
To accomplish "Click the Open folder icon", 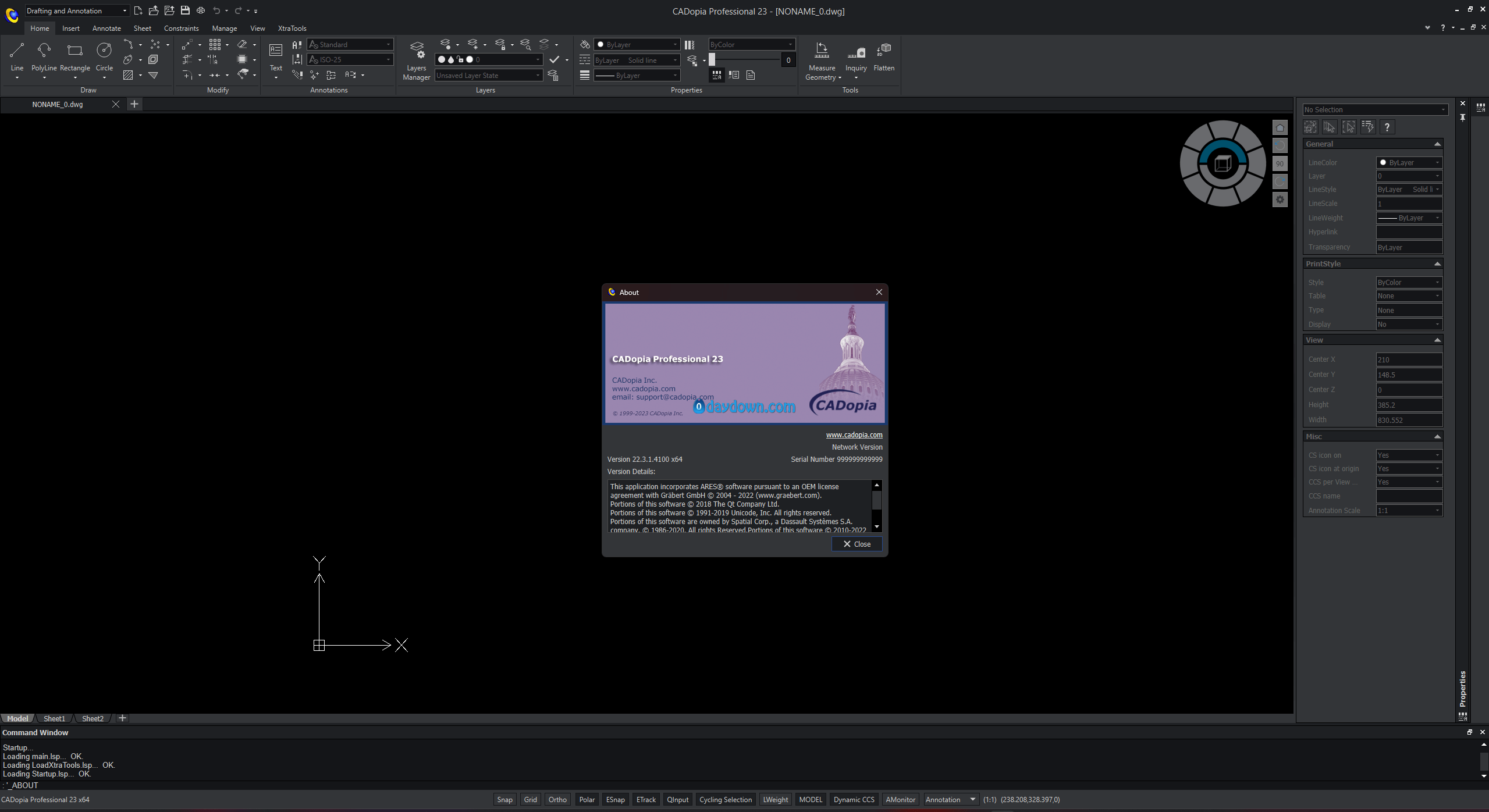I will [154, 10].
